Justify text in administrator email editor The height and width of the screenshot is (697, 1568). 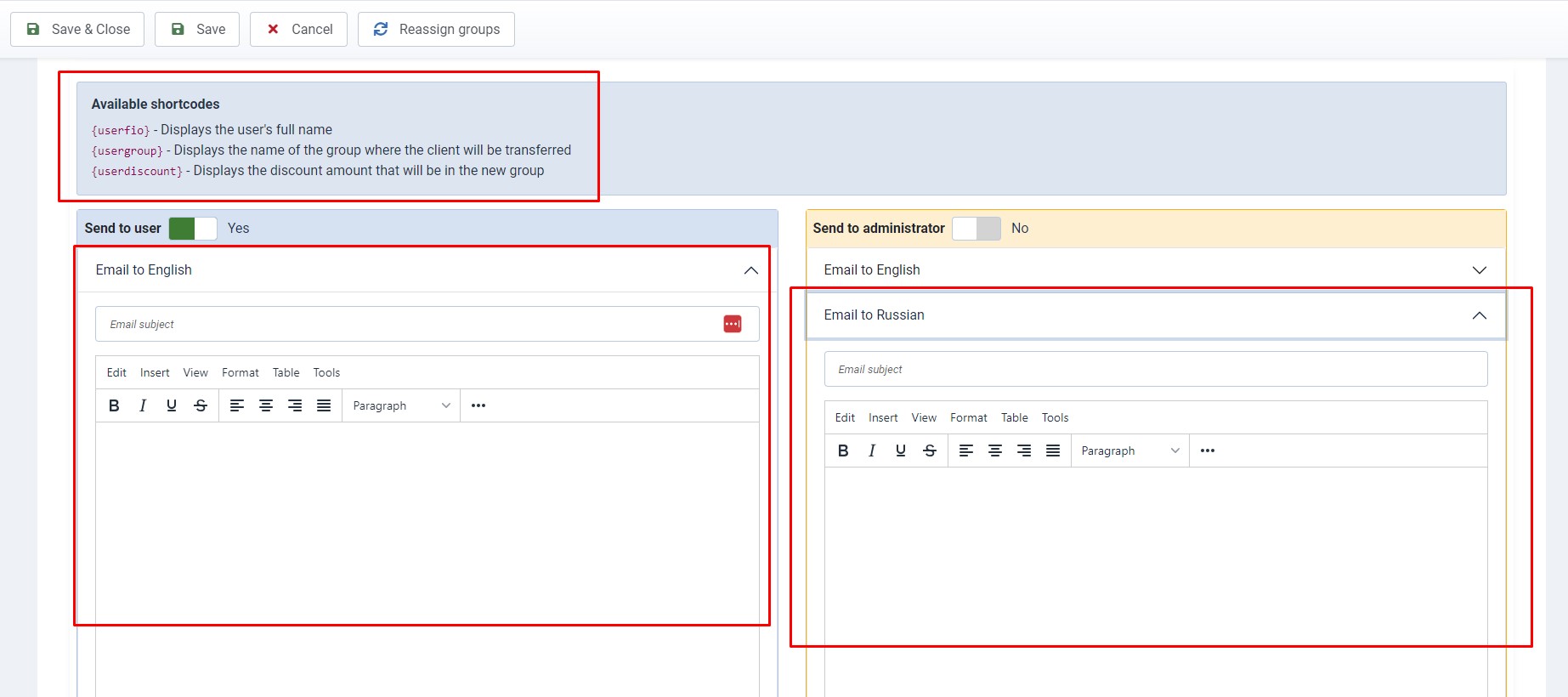pos(1053,450)
